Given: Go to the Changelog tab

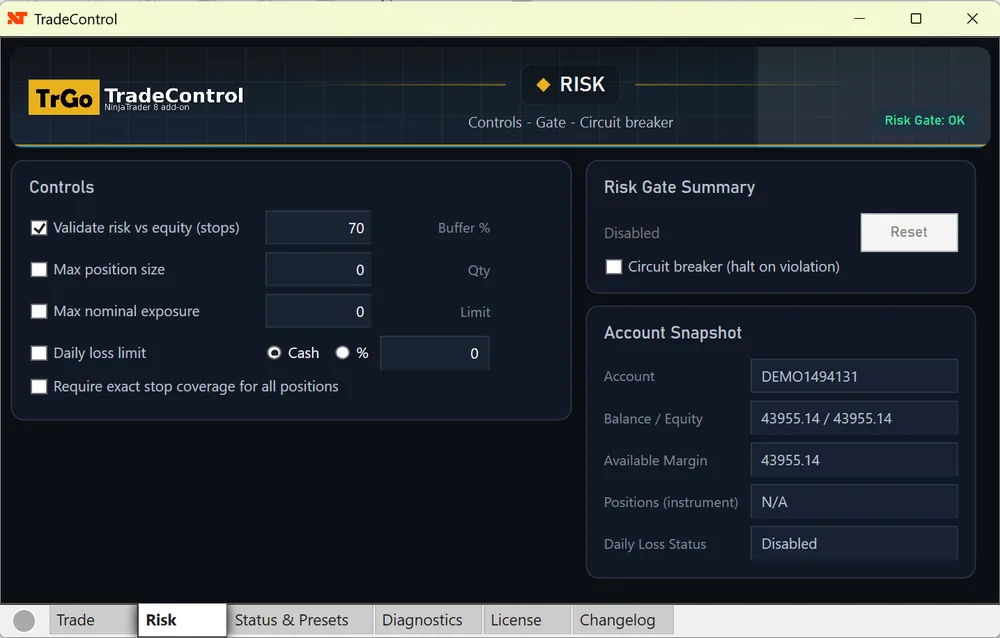Looking at the screenshot, I should click(x=617, y=620).
